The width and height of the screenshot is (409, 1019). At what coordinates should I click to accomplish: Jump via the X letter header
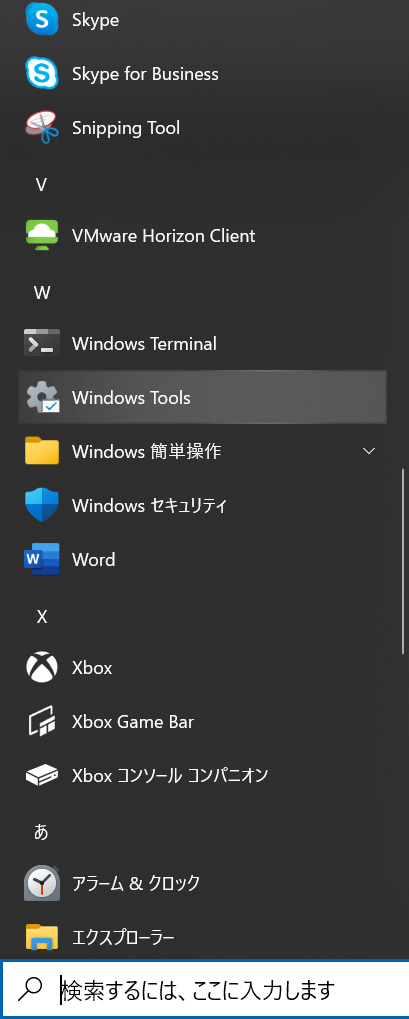[42, 617]
